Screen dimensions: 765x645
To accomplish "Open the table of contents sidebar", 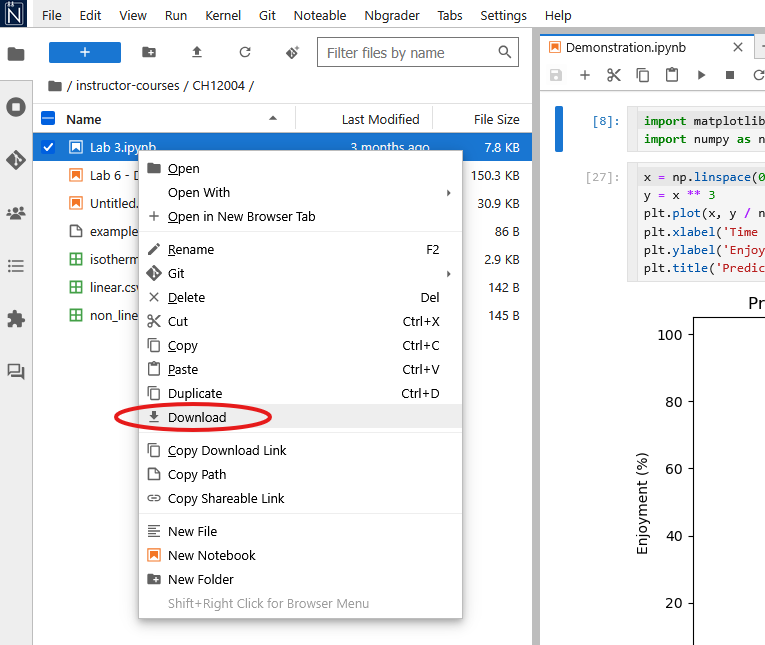I will pos(16,266).
